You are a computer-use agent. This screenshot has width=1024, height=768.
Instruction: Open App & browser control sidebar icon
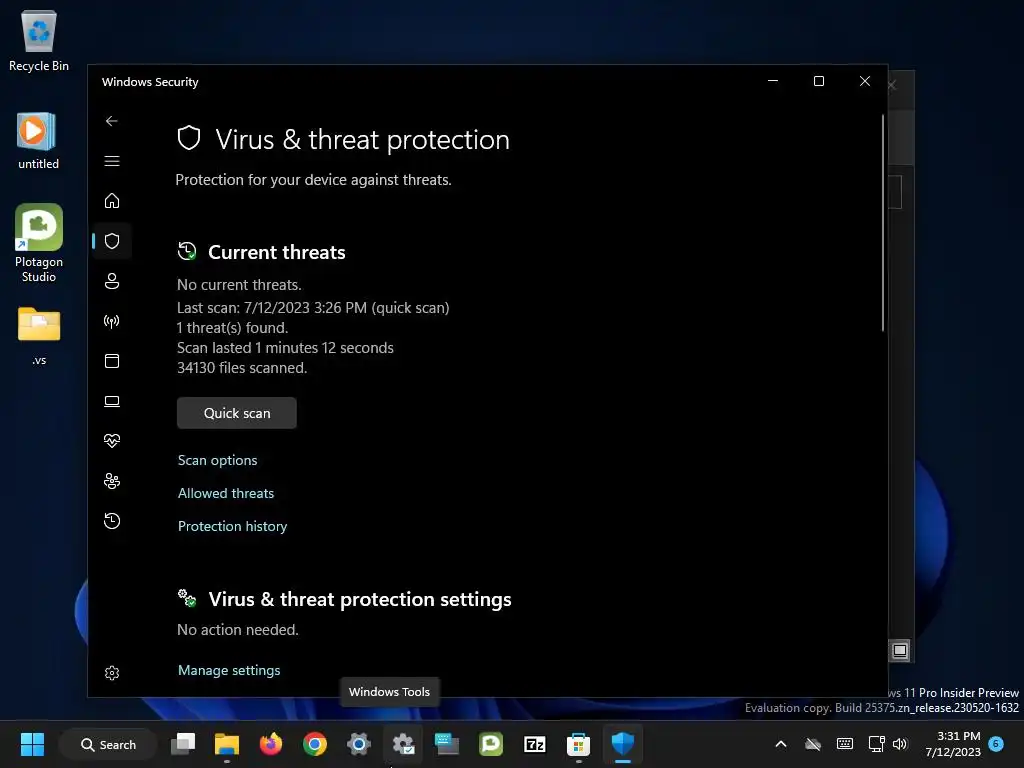(x=112, y=361)
